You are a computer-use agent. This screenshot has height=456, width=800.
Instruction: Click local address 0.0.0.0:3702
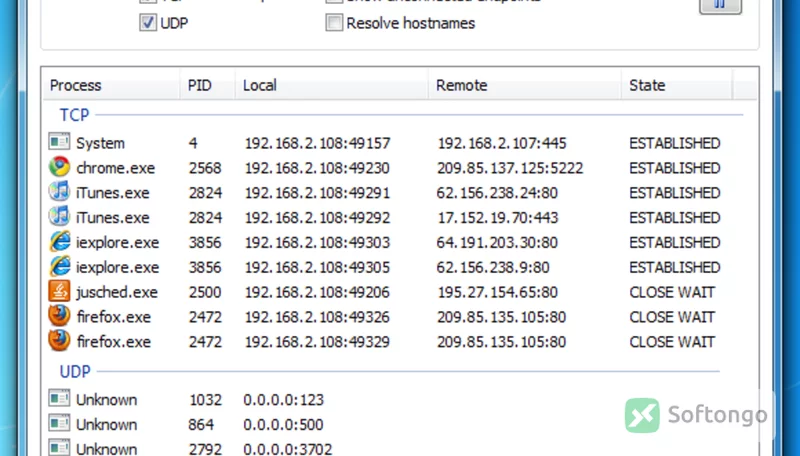click(287, 449)
